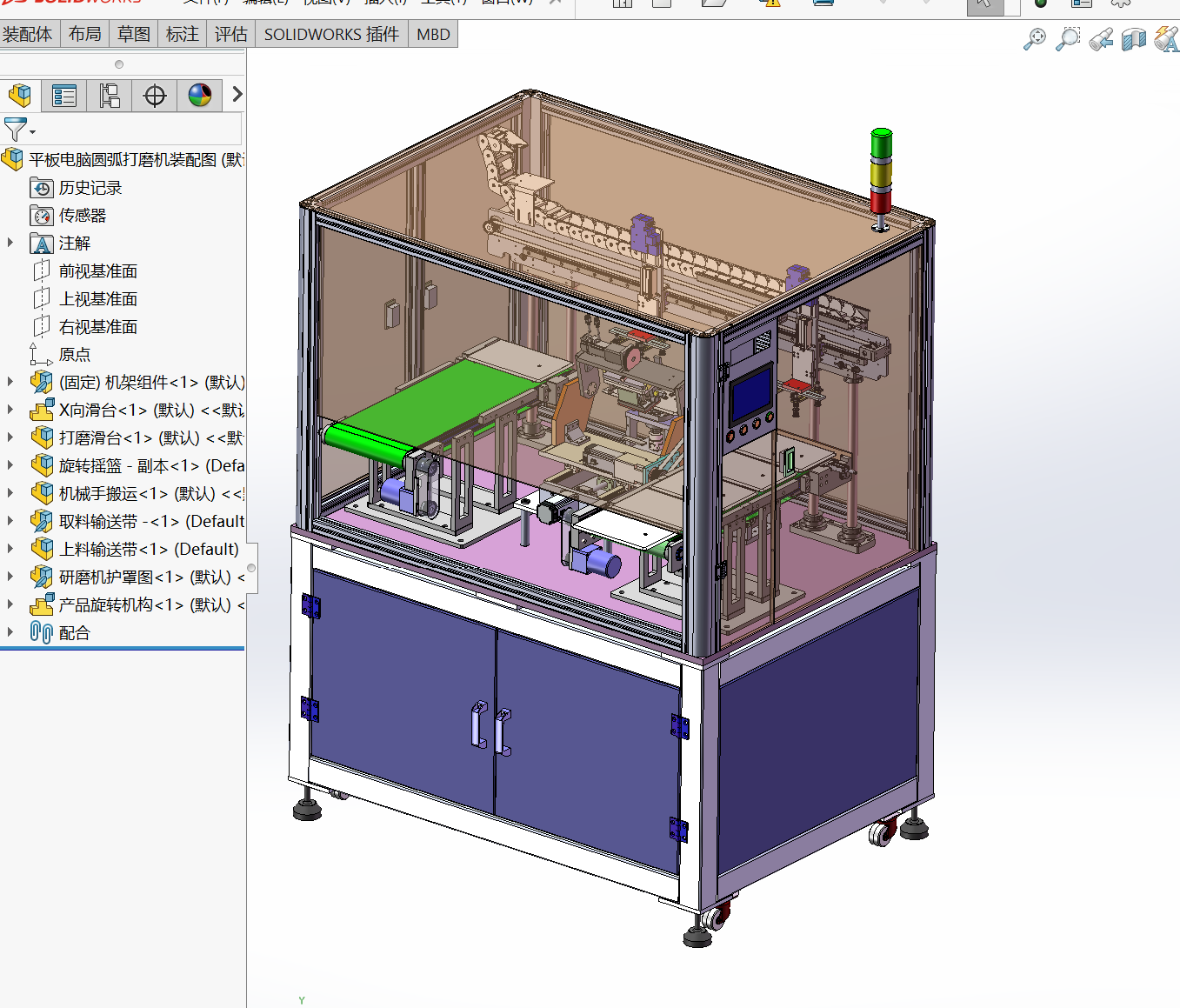1180x1008 pixels.
Task: Expand the 注解 annotations node
Action: [10, 243]
